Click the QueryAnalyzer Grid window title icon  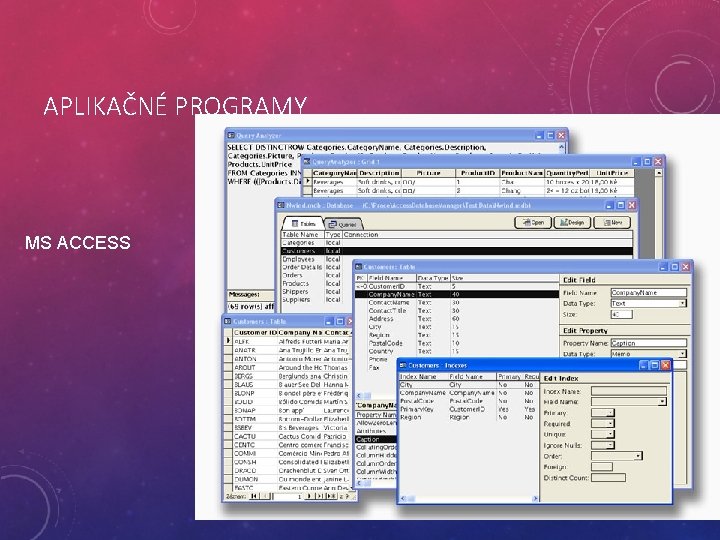(307, 162)
